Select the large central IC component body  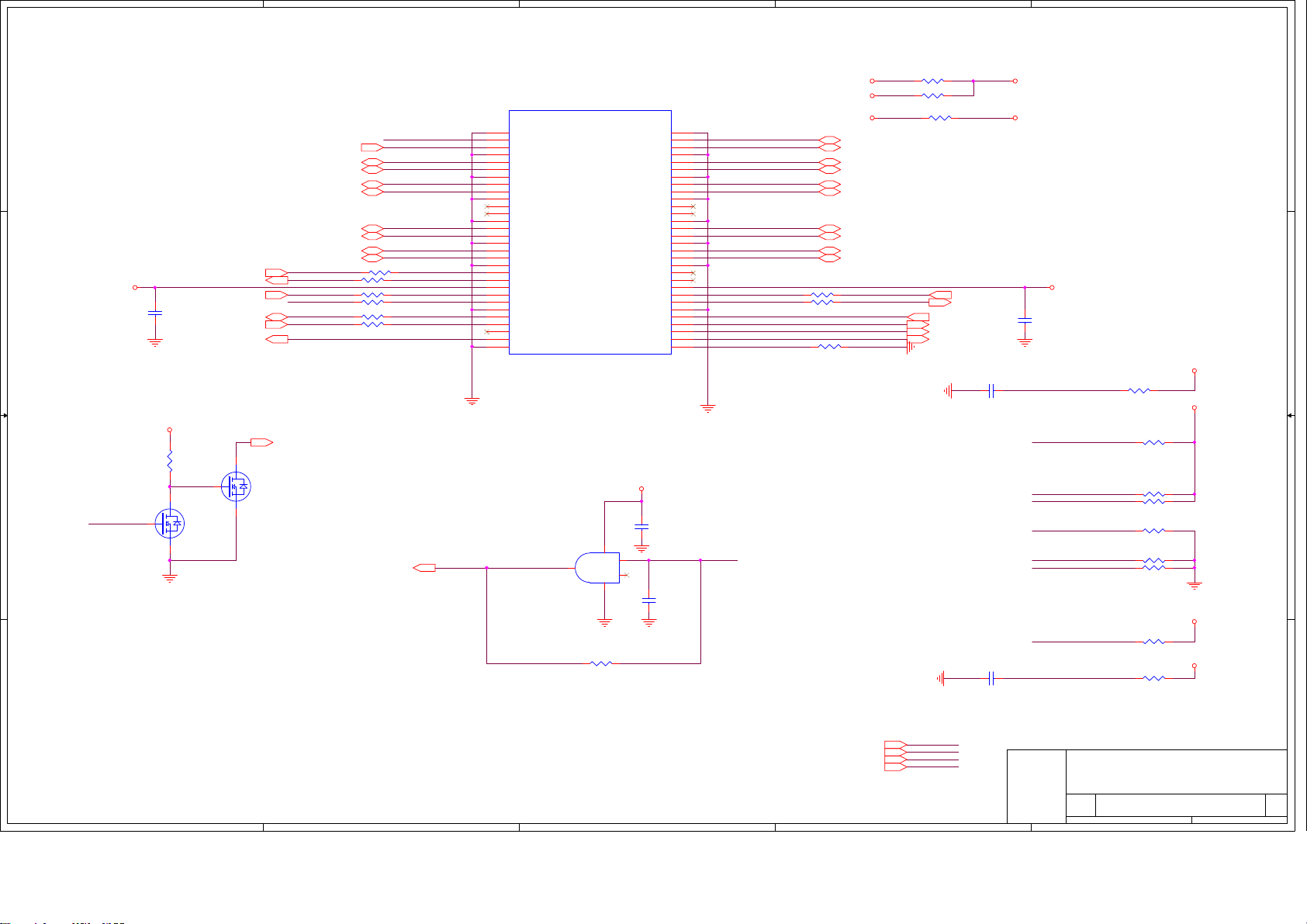point(590,232)
